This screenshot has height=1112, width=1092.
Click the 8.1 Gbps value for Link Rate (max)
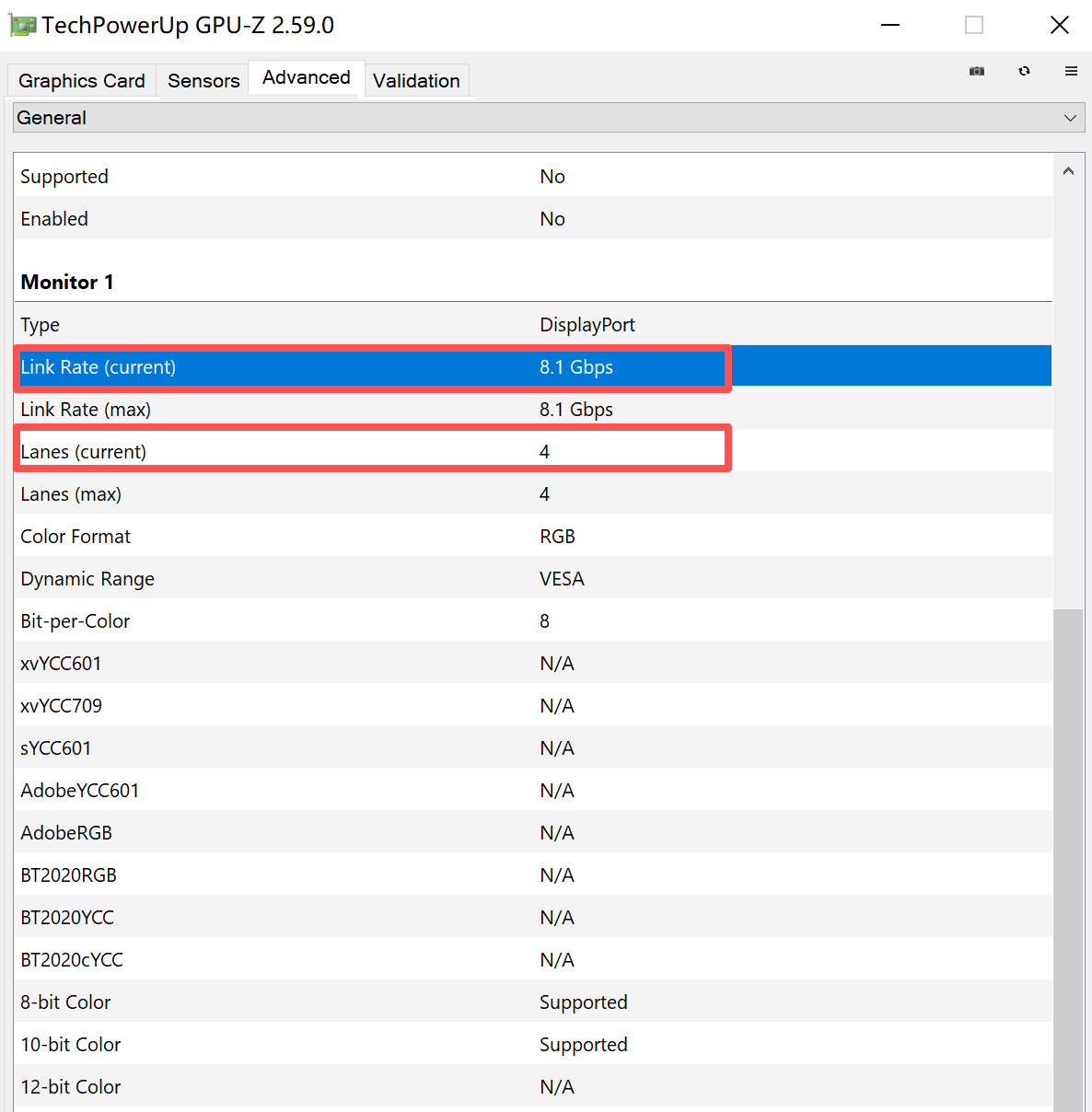[576, 410]
